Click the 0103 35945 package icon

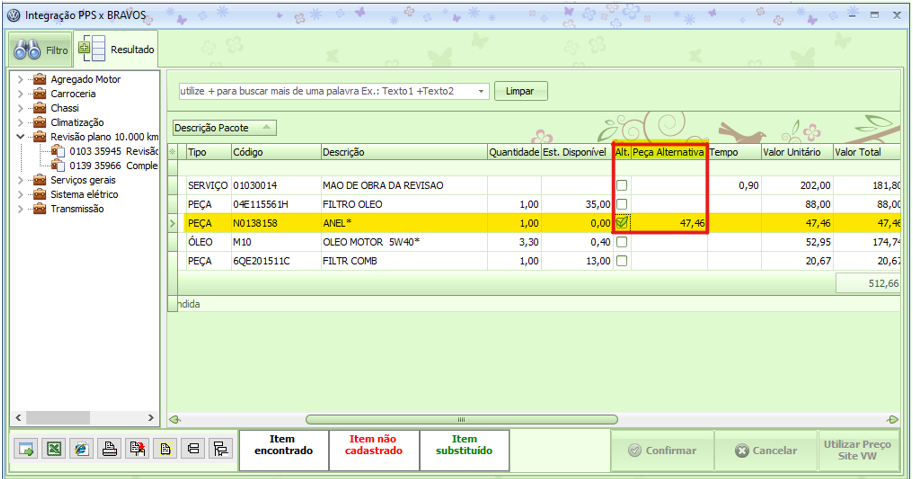[x=58, y=151]
